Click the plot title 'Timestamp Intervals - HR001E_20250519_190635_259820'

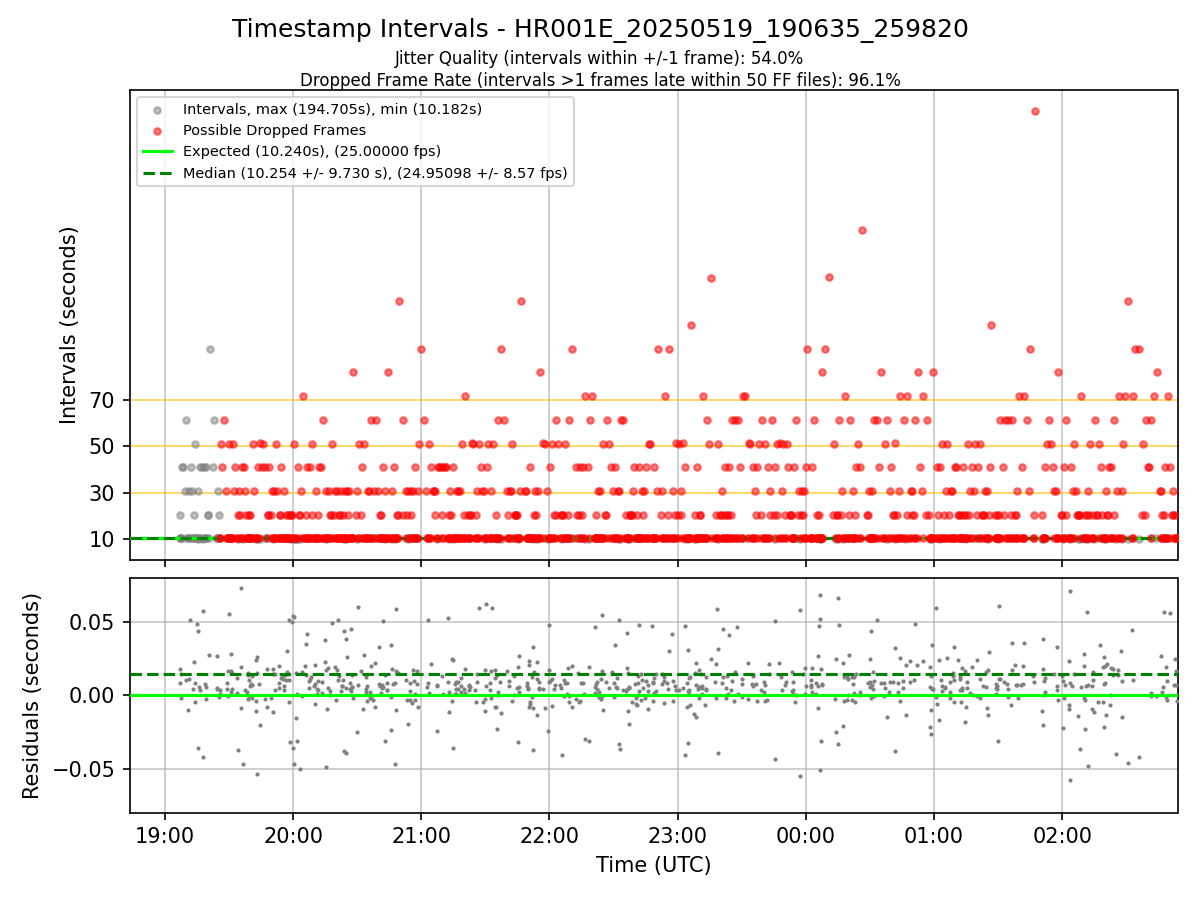point(600,29)
